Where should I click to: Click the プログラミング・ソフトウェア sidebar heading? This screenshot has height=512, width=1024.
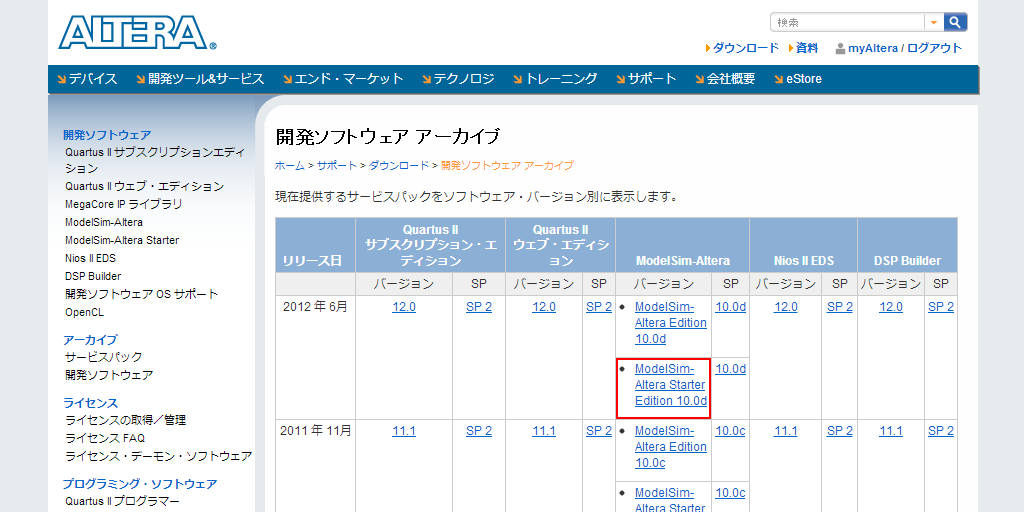click(140, 484)
